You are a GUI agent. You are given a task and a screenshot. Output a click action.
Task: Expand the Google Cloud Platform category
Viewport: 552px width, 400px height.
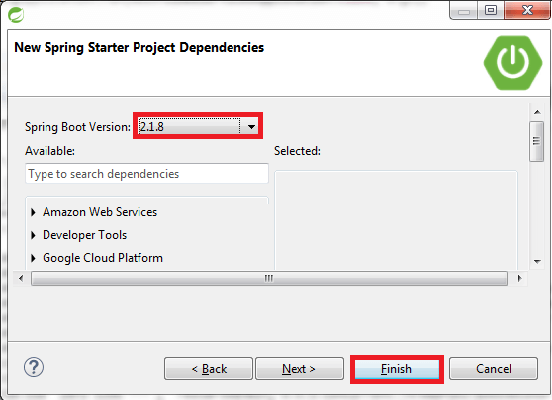point(33,258)
